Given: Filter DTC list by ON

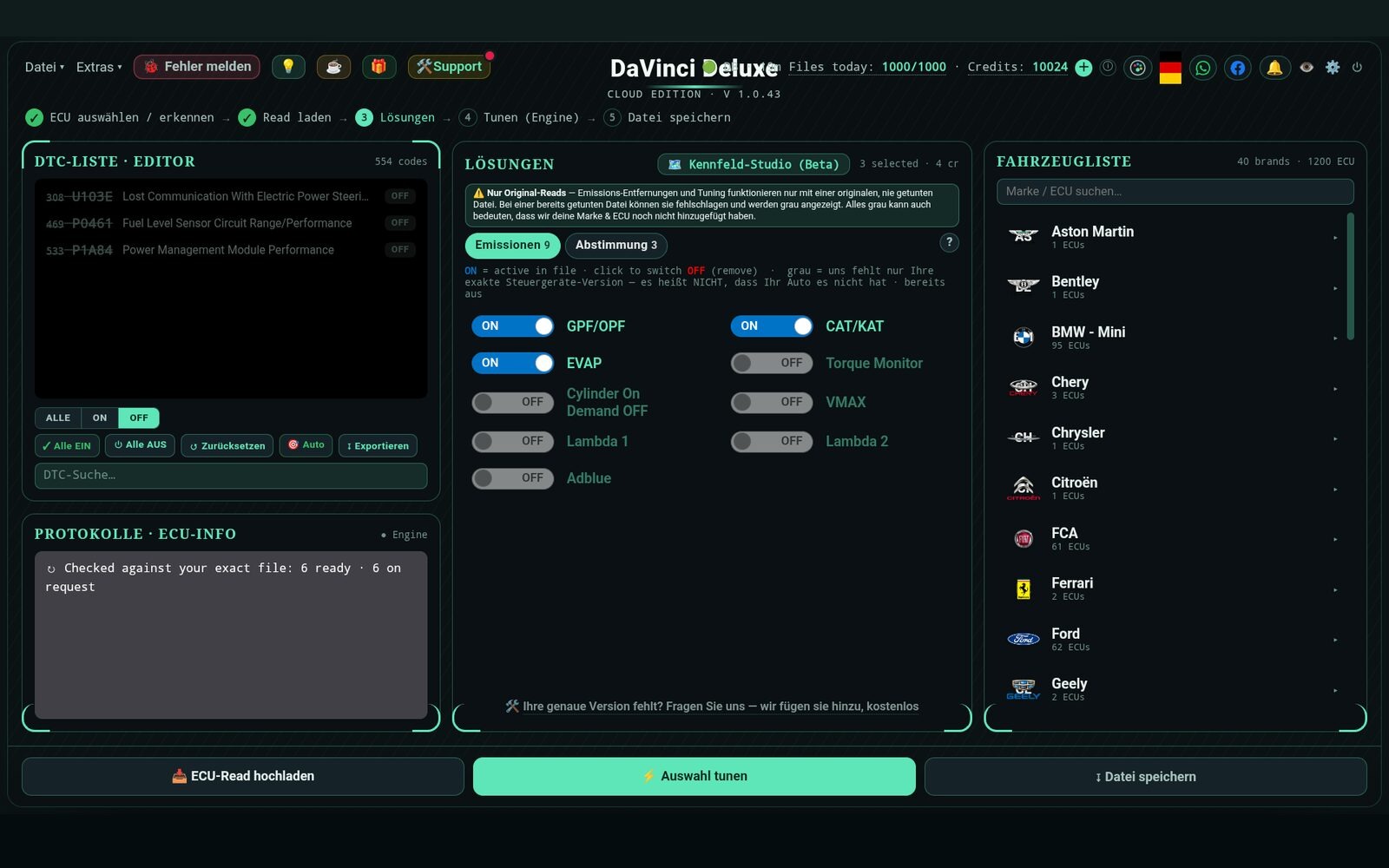Looking at the screenshot, I should point(100,418).
